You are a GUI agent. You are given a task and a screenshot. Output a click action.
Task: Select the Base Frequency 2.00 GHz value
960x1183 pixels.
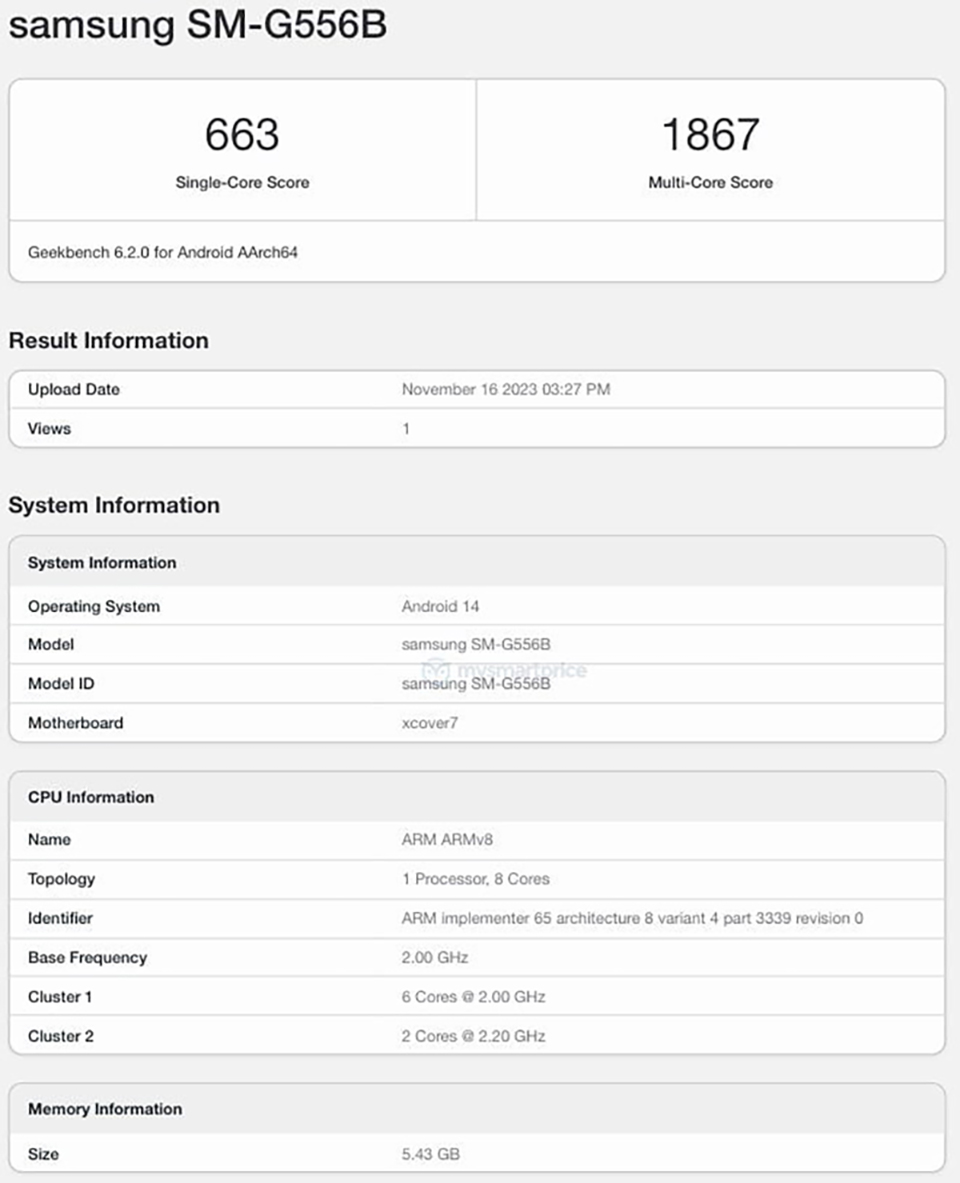[x=435, y=957]
